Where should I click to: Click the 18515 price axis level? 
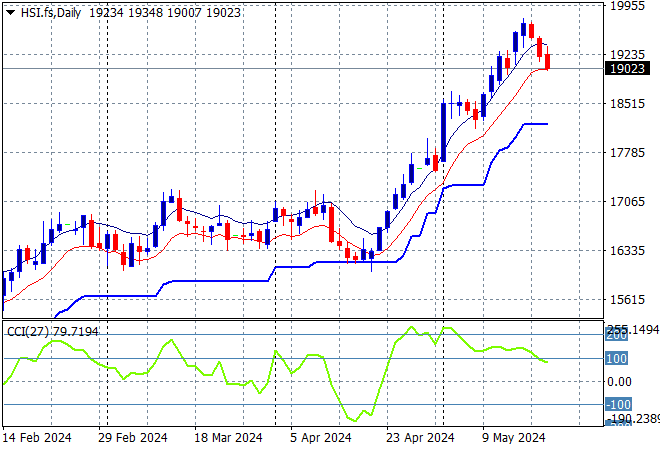(x=628, y=104)
